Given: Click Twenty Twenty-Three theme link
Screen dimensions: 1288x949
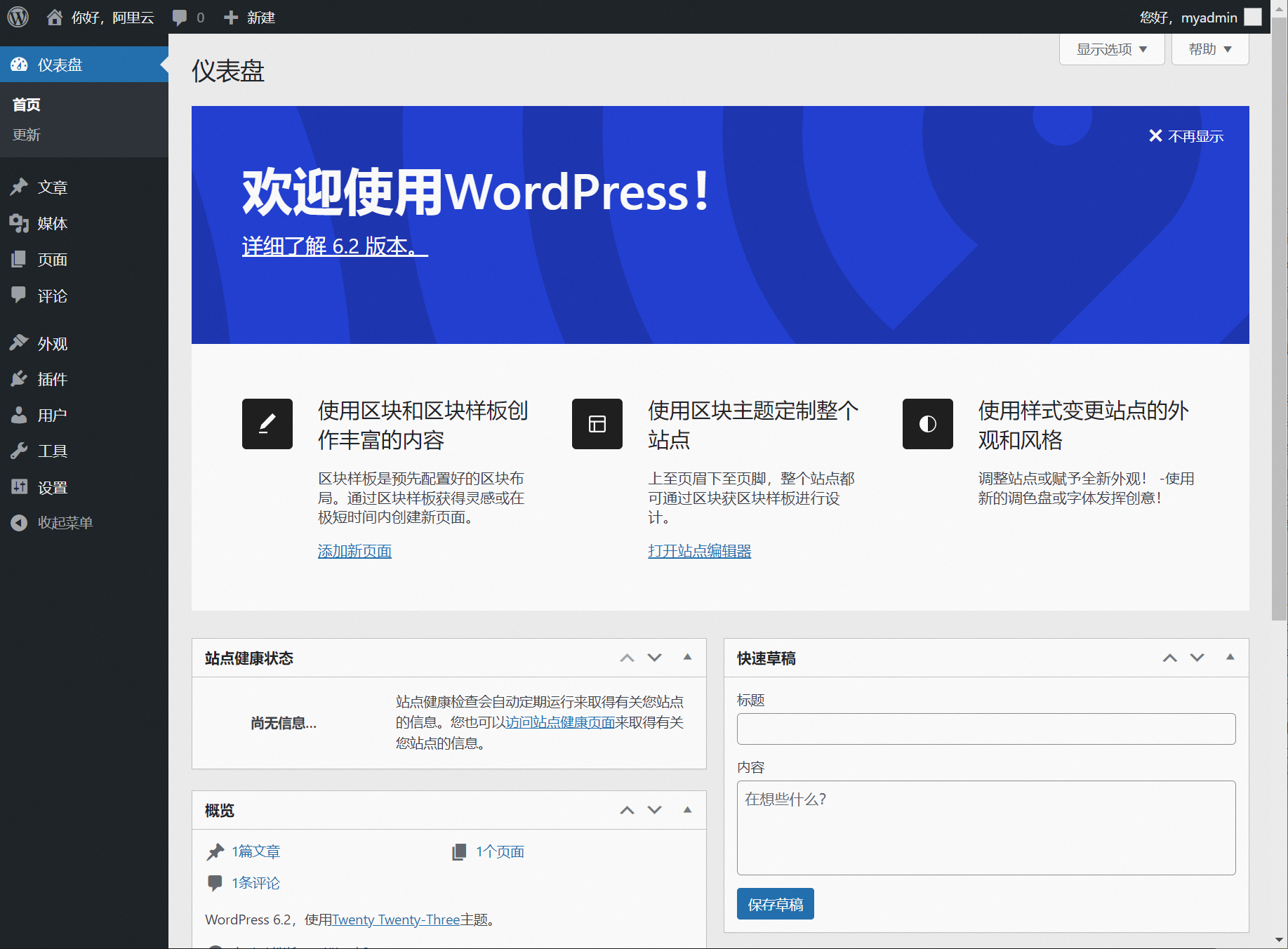Looking at the screenshot, I should click(x=396, y=920).
